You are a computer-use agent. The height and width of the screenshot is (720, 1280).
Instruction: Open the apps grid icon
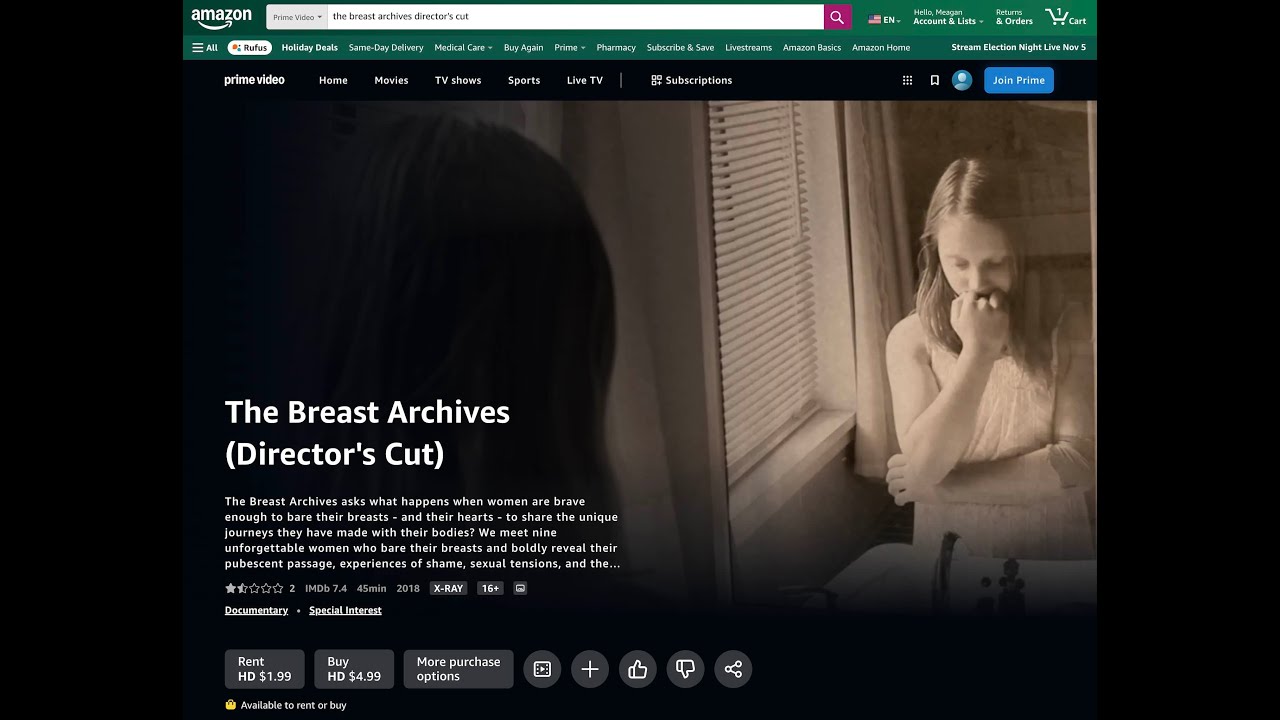click(907, 80)
